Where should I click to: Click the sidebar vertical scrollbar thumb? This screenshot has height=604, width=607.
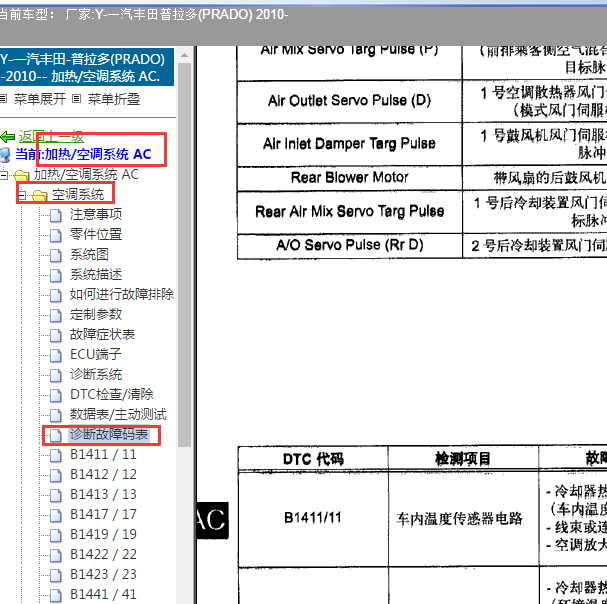(184, 255)
